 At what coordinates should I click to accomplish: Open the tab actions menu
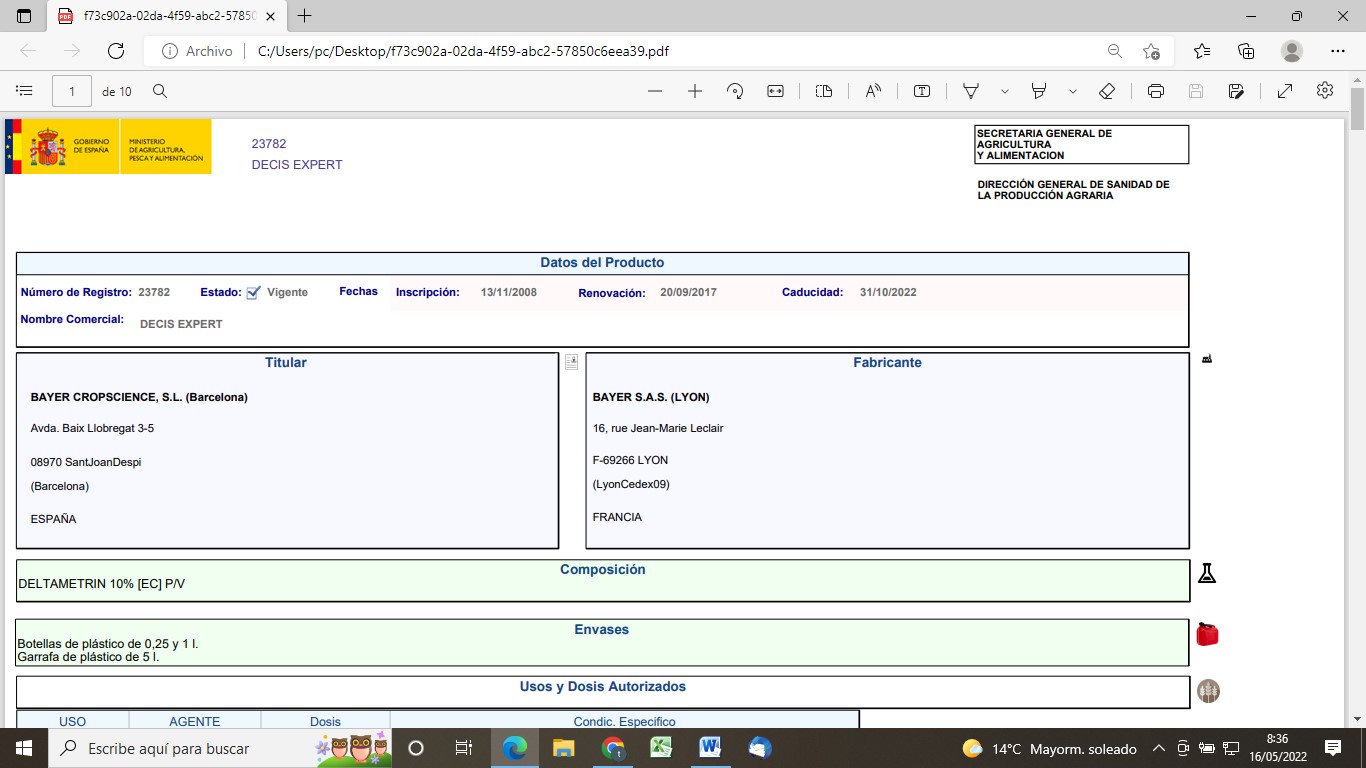tap(24, 16)
